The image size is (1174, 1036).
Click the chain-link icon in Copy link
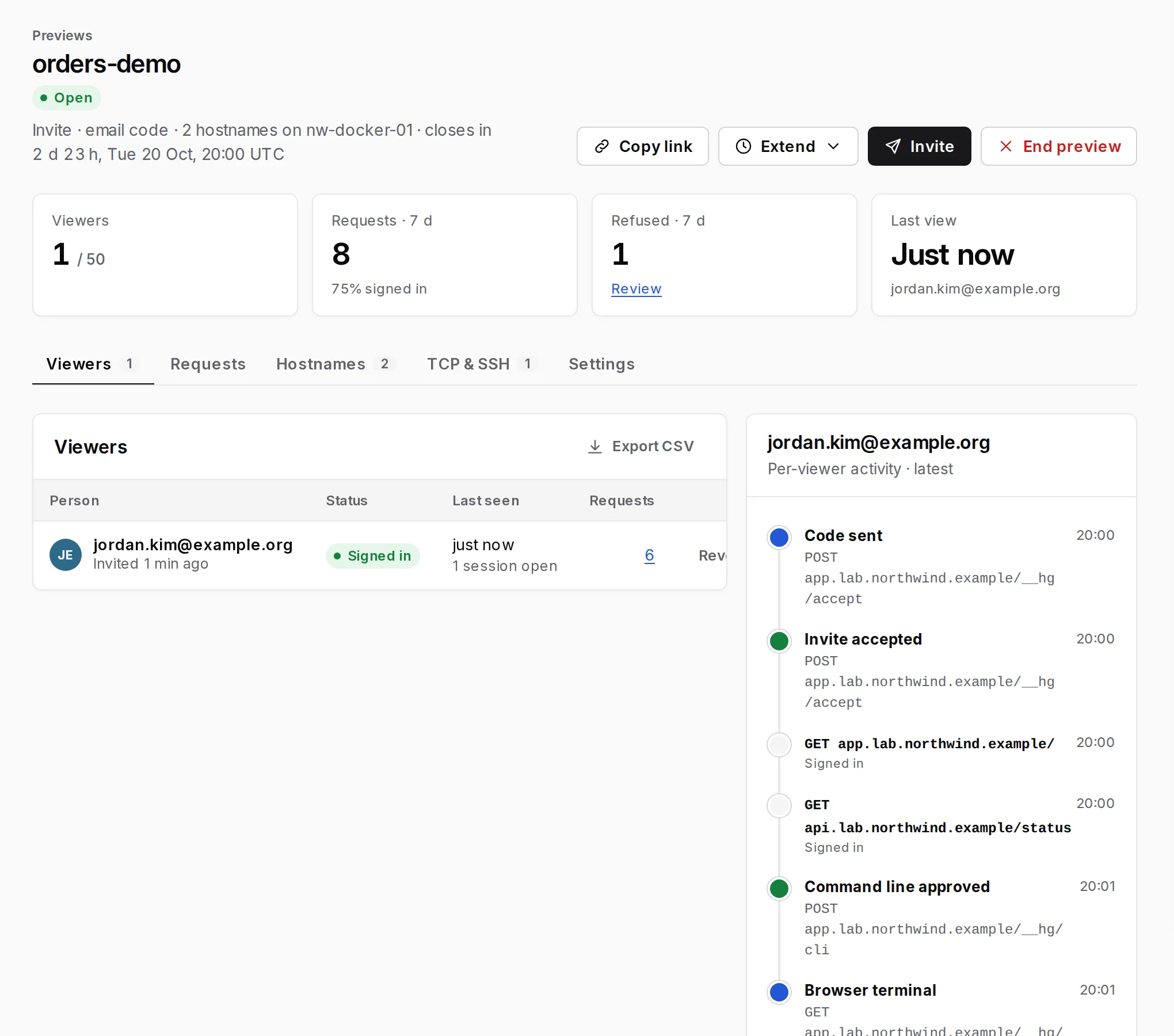(602, 146)
